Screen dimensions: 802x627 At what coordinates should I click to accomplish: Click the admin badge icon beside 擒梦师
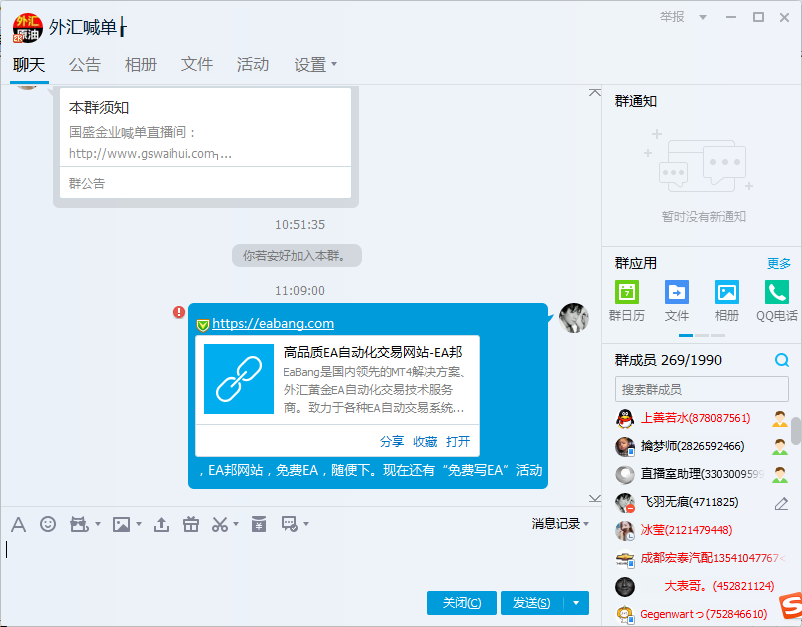click(780, 447)
